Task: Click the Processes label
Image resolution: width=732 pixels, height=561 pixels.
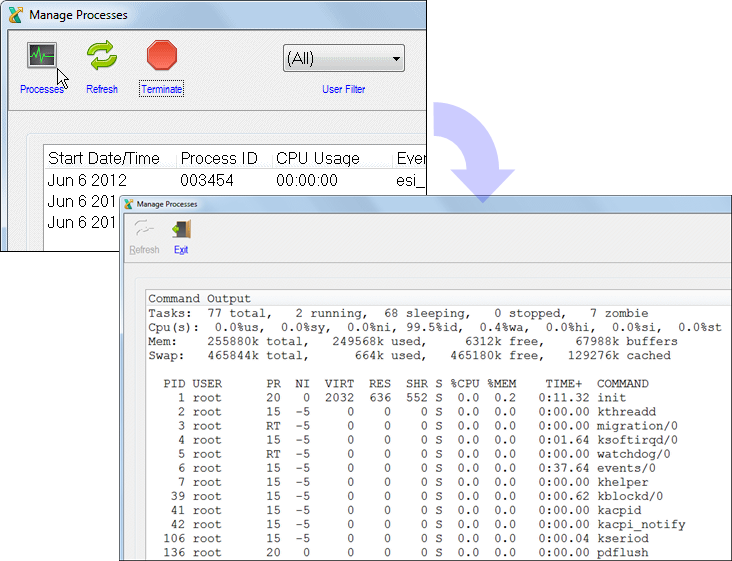Action: point(42,89)
